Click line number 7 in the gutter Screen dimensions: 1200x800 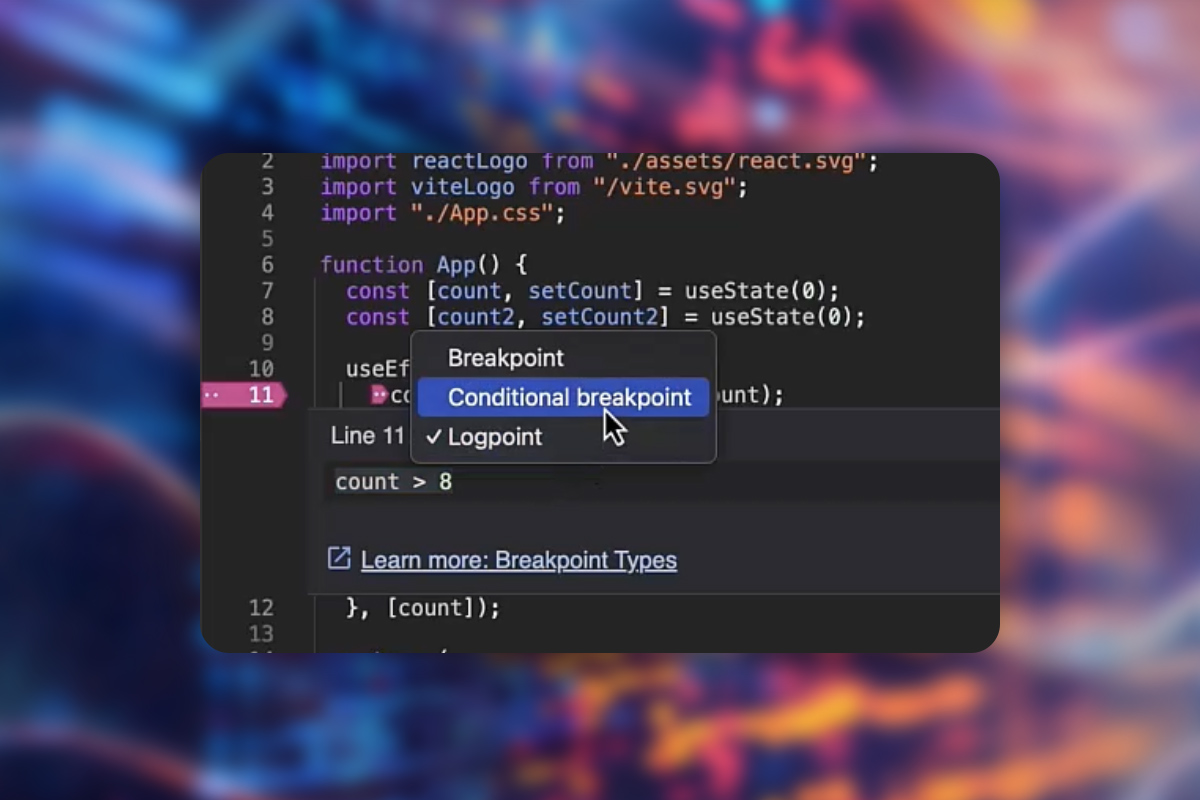pyautogui.click(x=266, y=291)
